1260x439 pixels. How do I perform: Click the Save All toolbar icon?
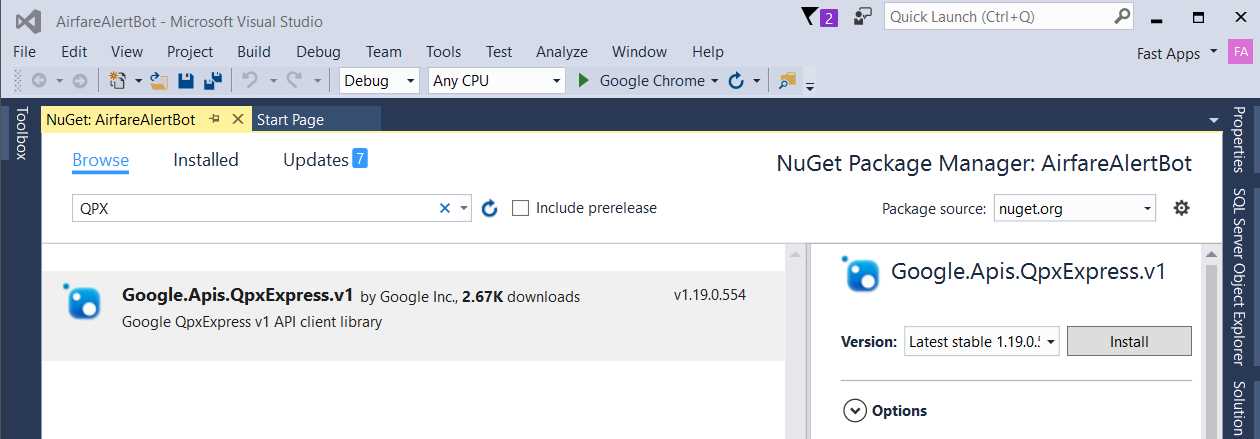coord(212,81)
